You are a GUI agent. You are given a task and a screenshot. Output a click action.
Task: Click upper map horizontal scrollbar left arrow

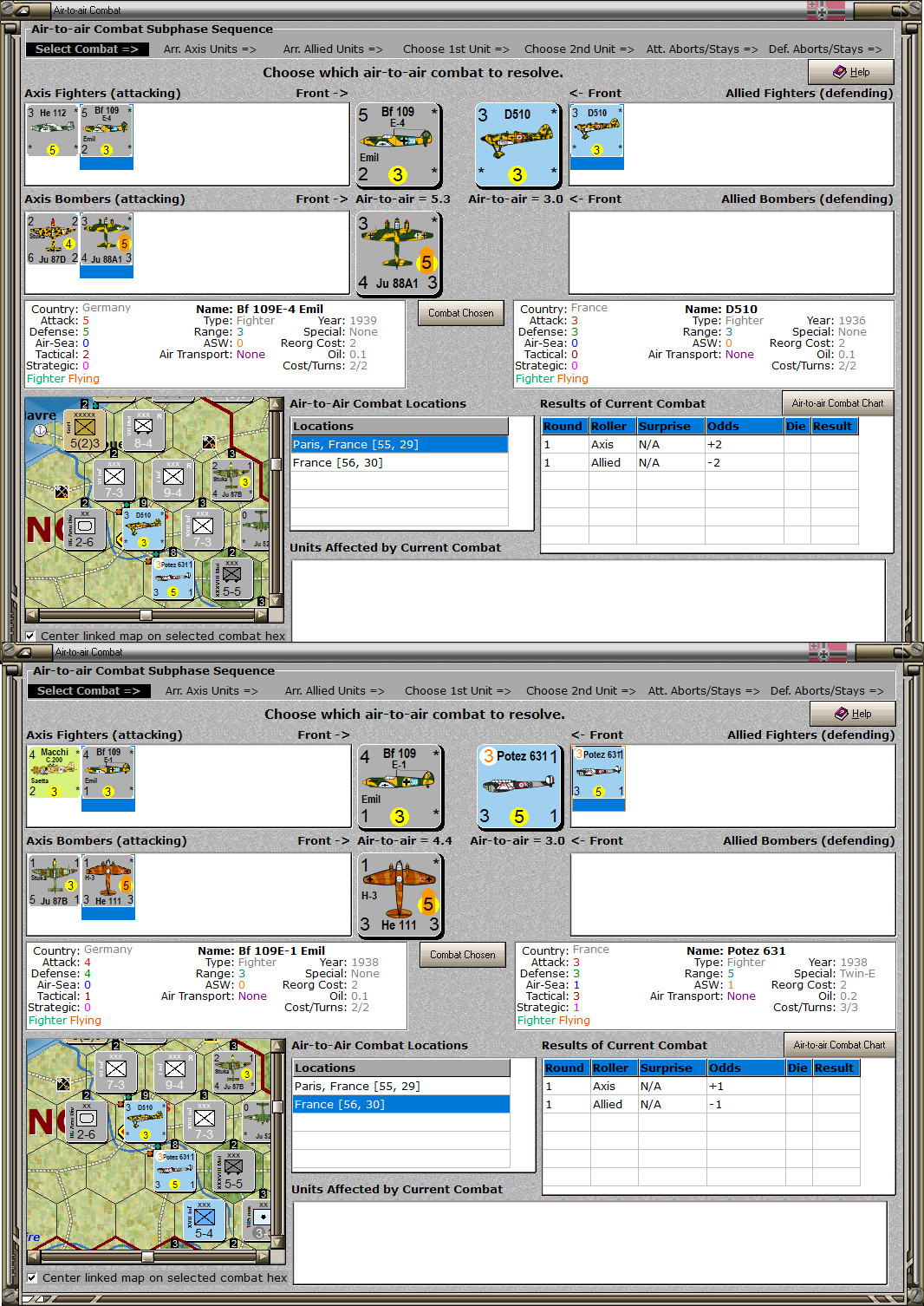(x=32, y=615)
